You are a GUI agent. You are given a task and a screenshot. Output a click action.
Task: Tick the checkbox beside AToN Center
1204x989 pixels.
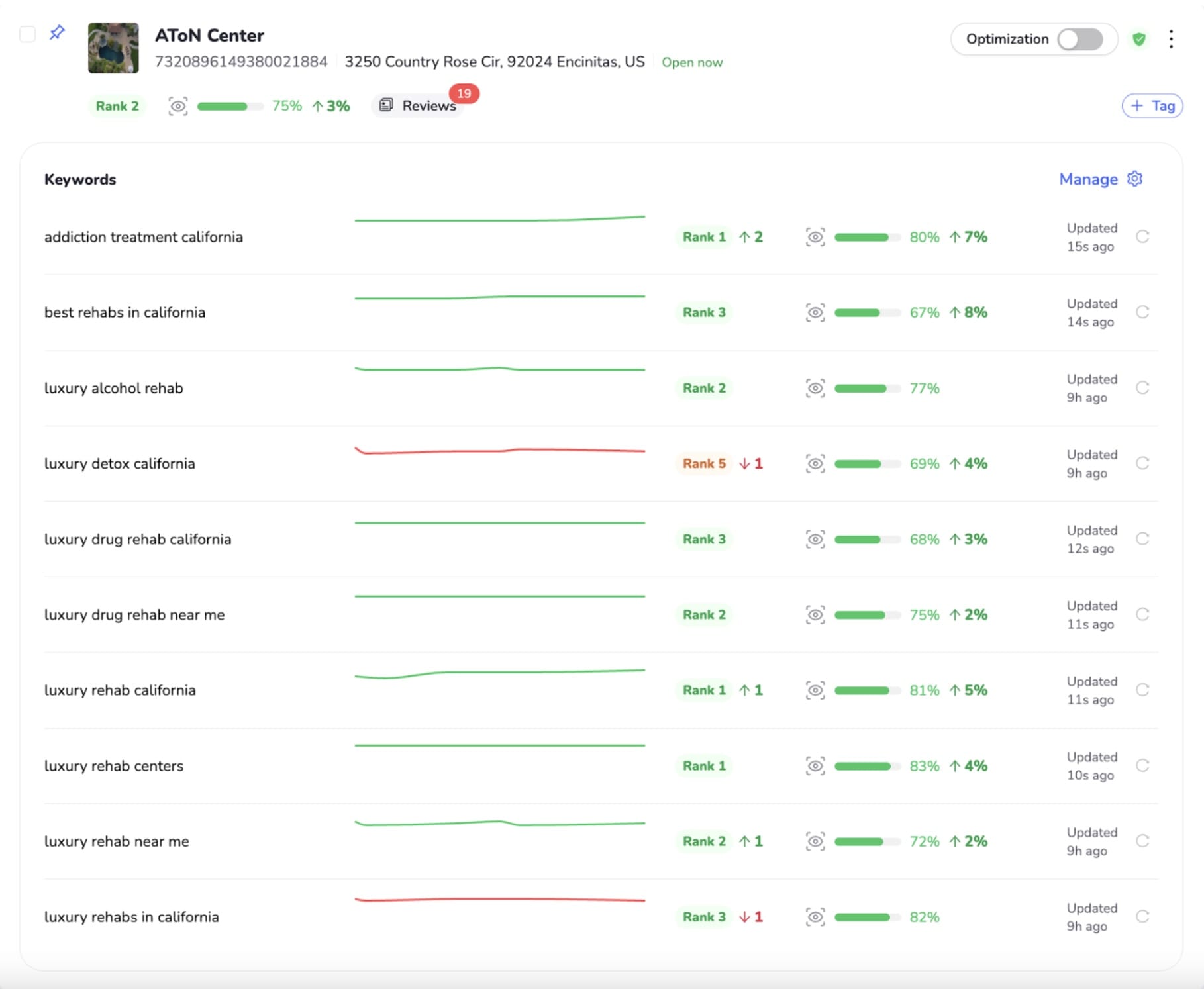click(27, 34)
